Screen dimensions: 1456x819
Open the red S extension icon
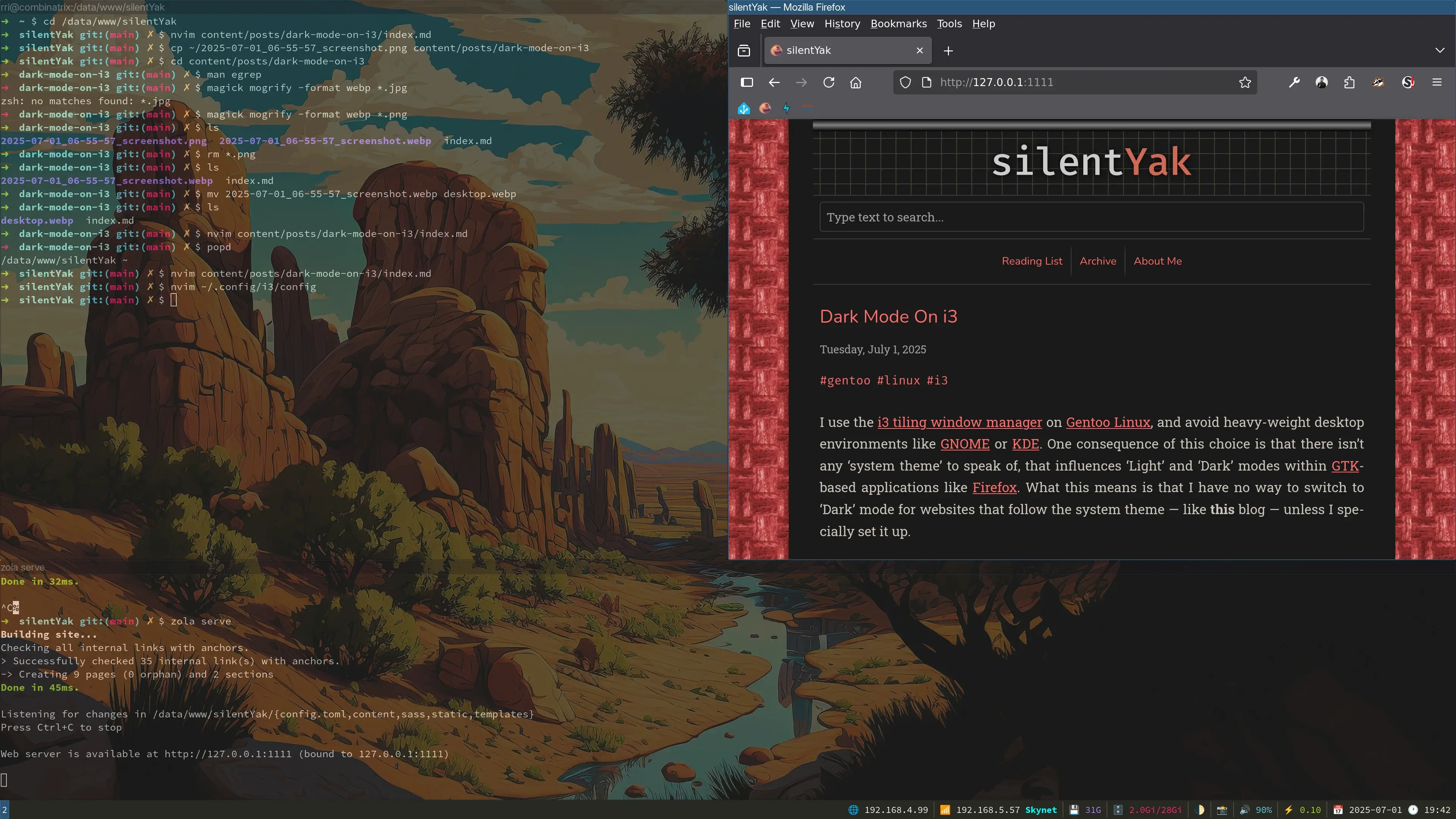1408,83
